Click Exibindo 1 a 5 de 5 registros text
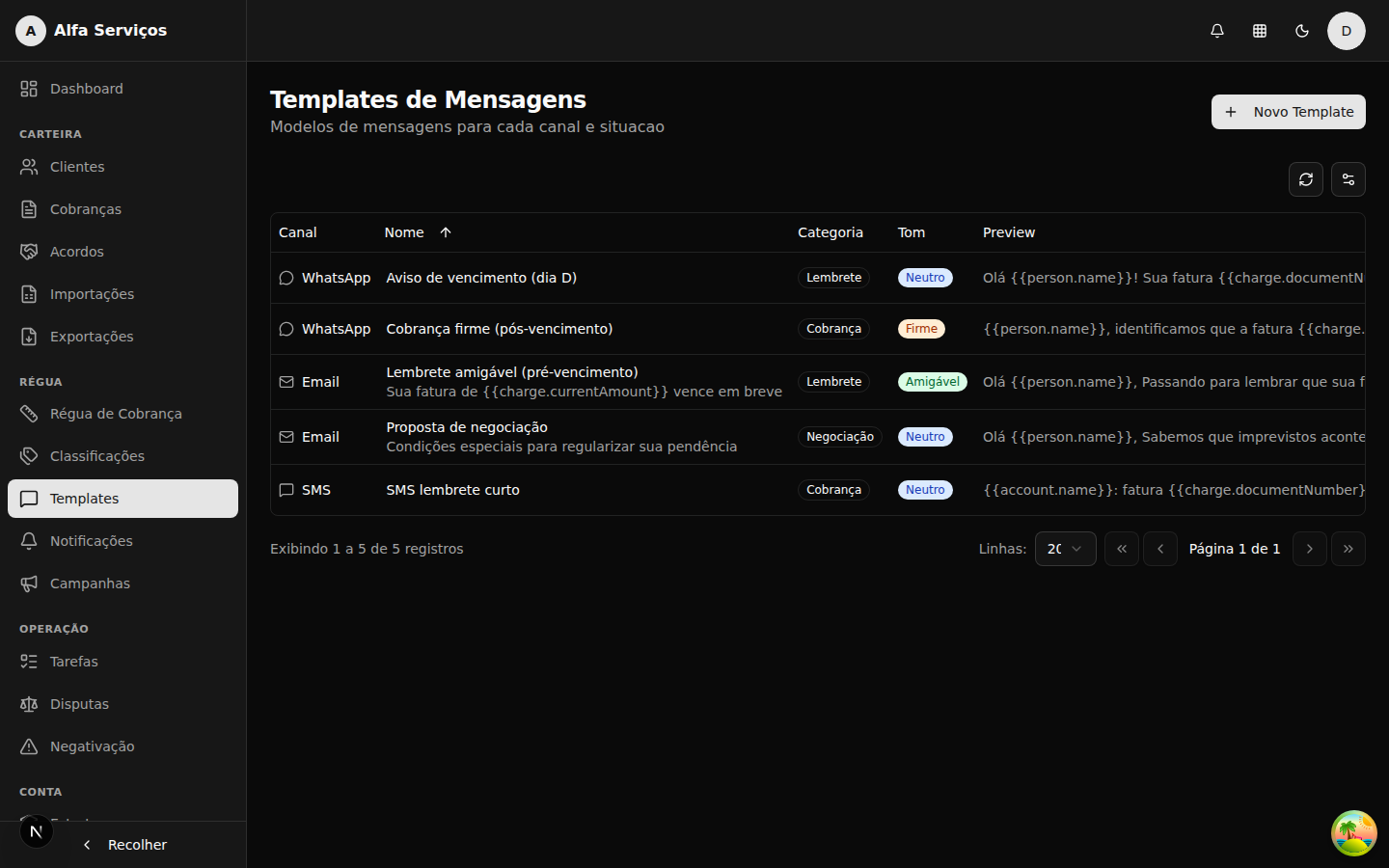The image size is (1389, 868). pos(367,549)
